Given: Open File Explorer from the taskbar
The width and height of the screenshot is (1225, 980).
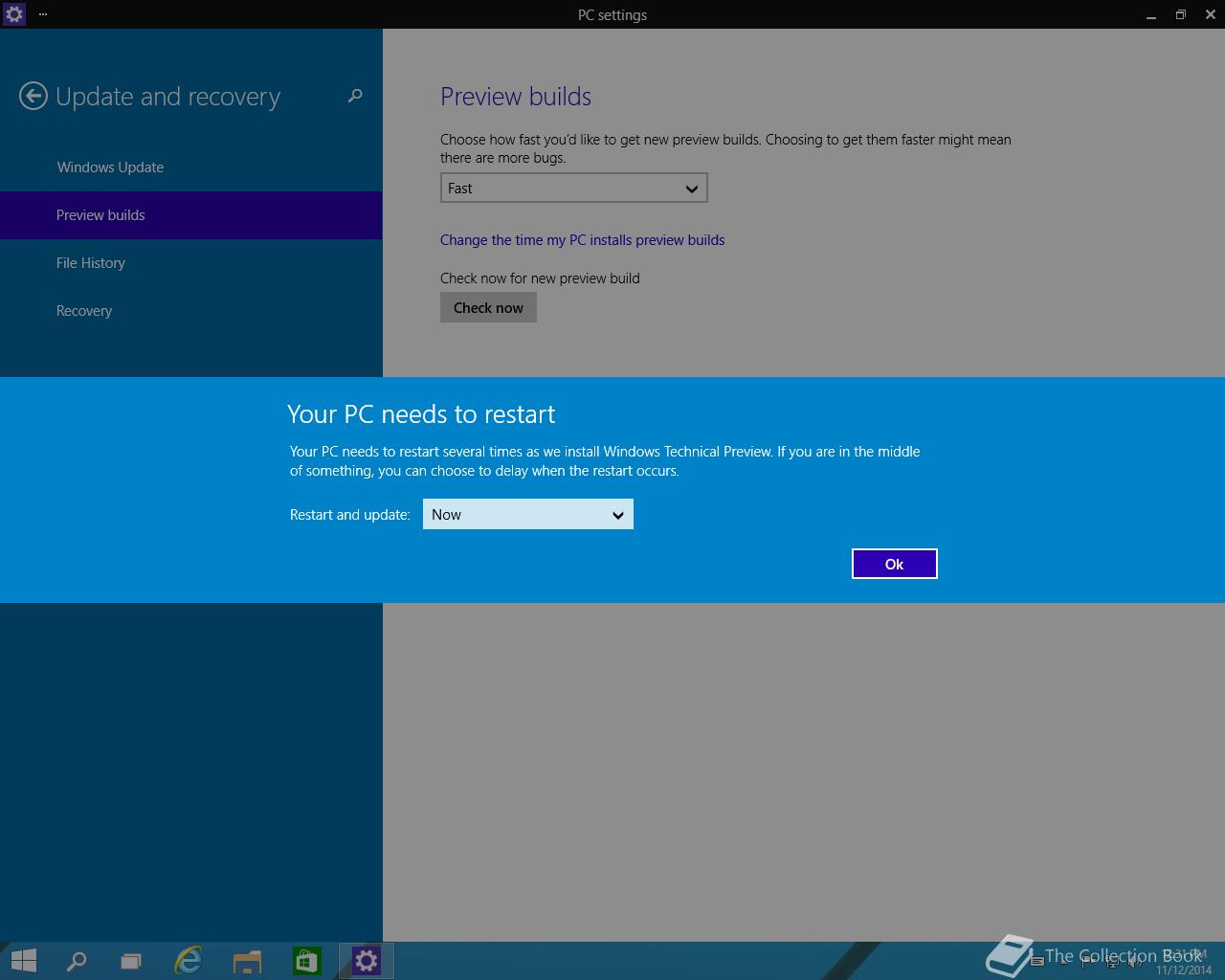Looking at the screenshot, I should 247,960.
